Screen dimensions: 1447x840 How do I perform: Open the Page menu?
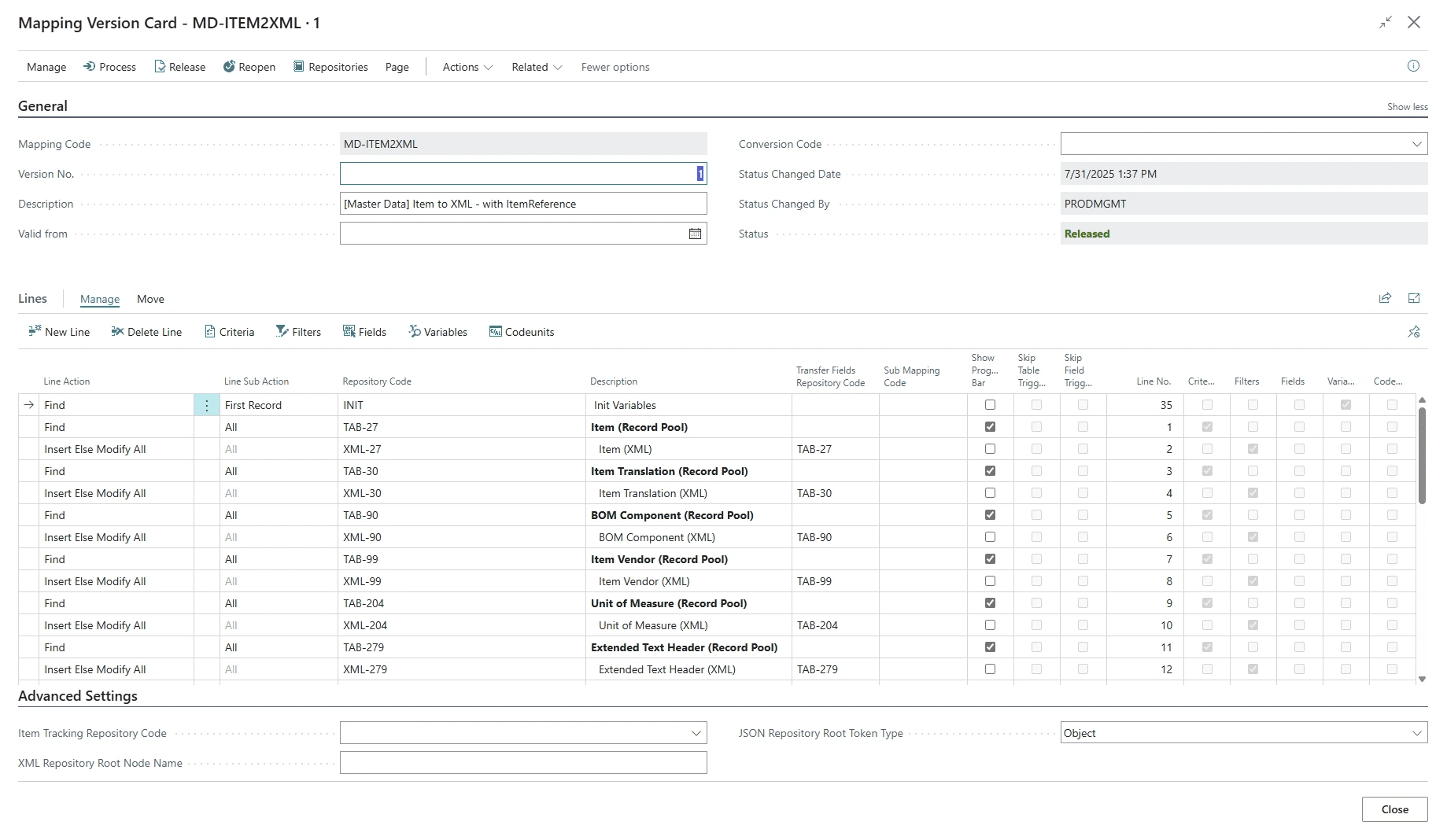(397, 67)
